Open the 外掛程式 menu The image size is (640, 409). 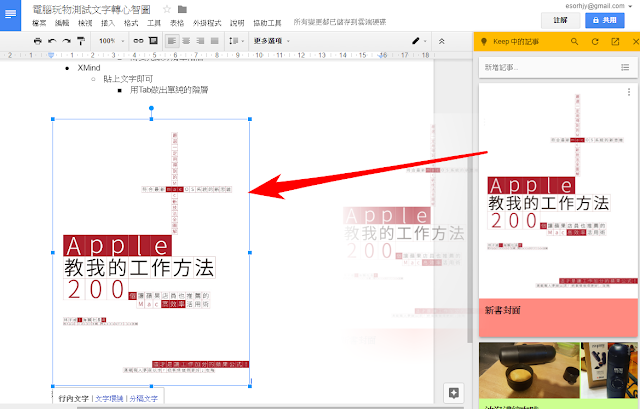(x=207, y=23)
